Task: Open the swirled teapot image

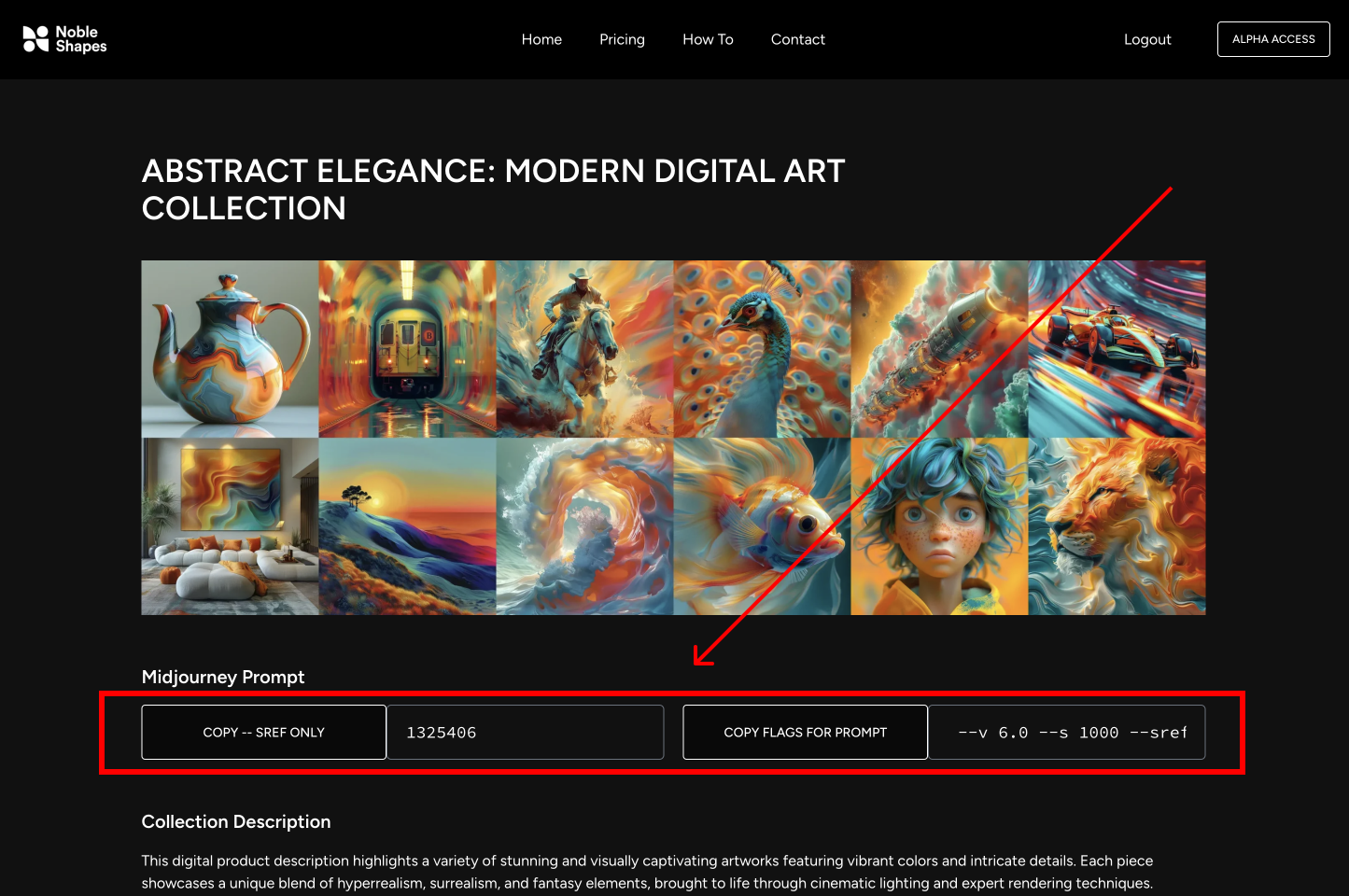Action: point(230,348)
